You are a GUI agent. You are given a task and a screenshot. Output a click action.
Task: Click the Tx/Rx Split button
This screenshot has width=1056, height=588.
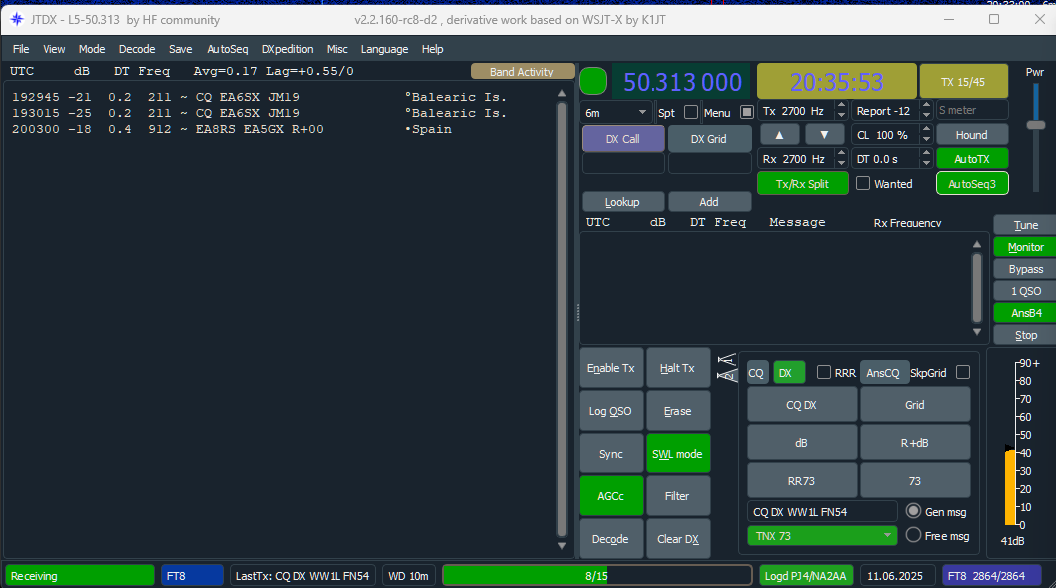pyautogui.click(x=802, y=183)
